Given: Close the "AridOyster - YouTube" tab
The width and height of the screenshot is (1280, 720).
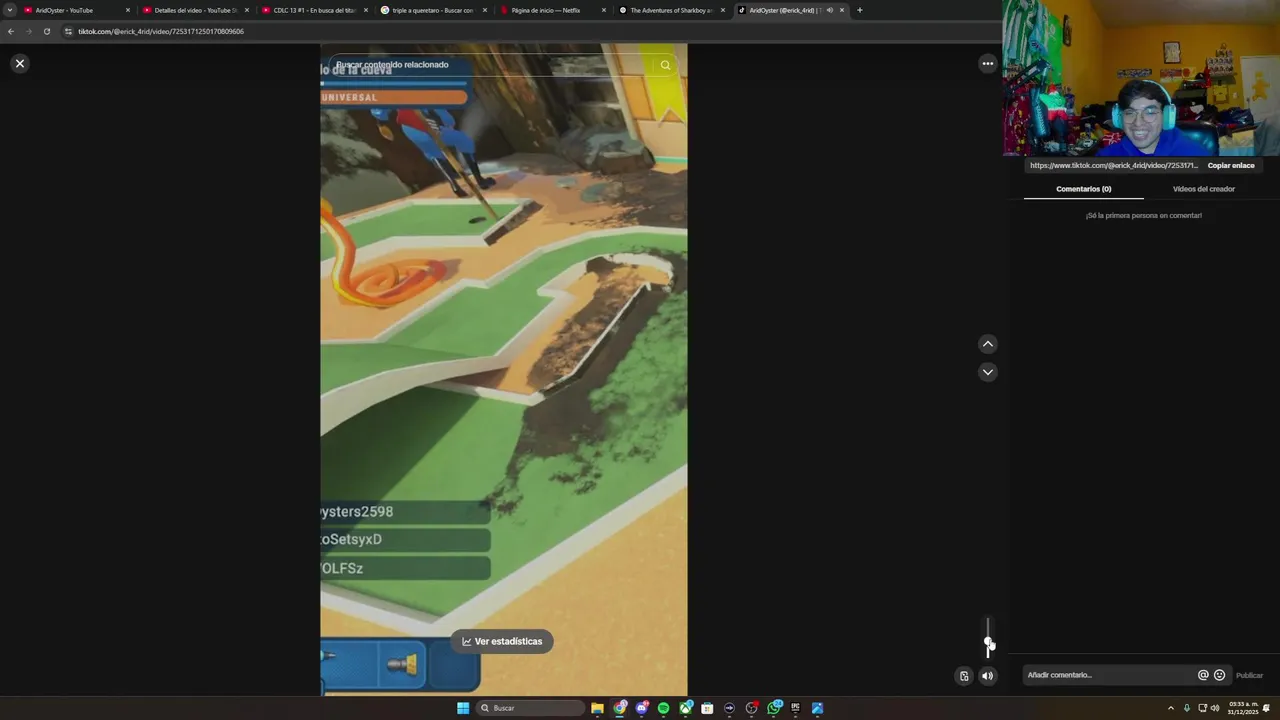Looking at the screenshot, I should (128, 10).
